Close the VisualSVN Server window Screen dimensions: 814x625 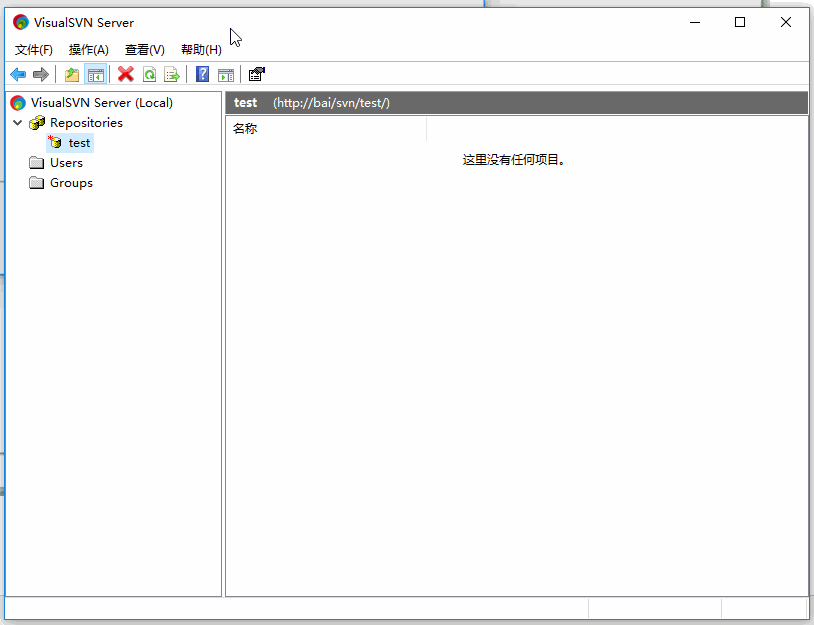pos(786,22)
